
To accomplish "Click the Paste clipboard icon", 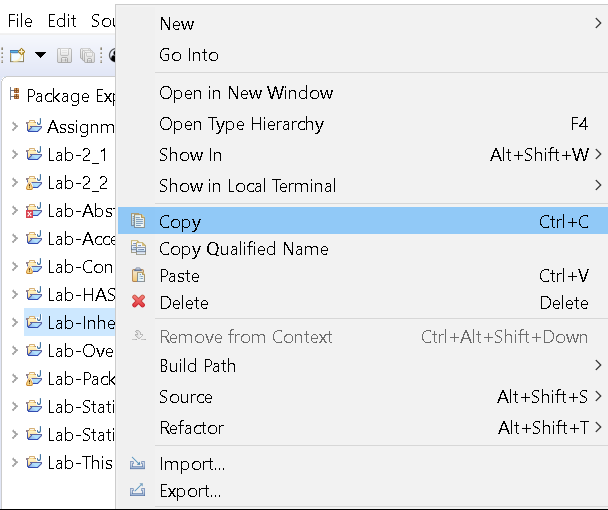I will (138, 275).
